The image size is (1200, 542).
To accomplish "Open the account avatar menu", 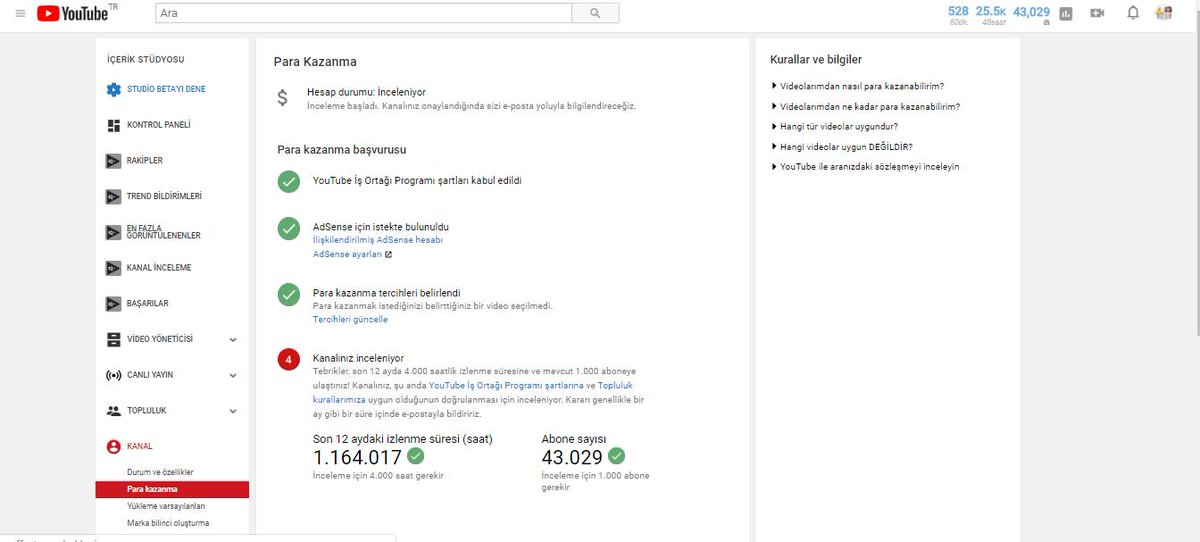I will [x=1163, y=13].
